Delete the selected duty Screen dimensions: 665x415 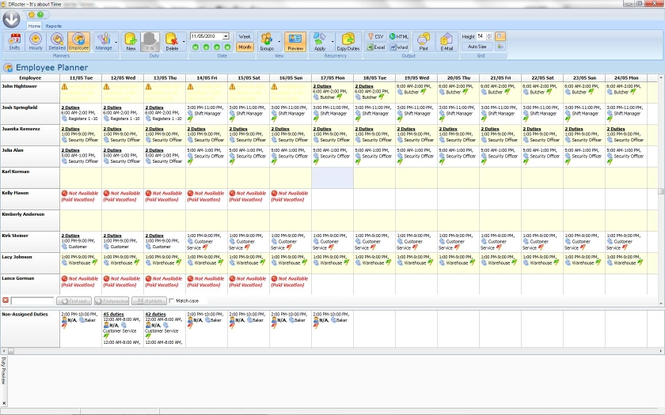[x=172, y=42]
